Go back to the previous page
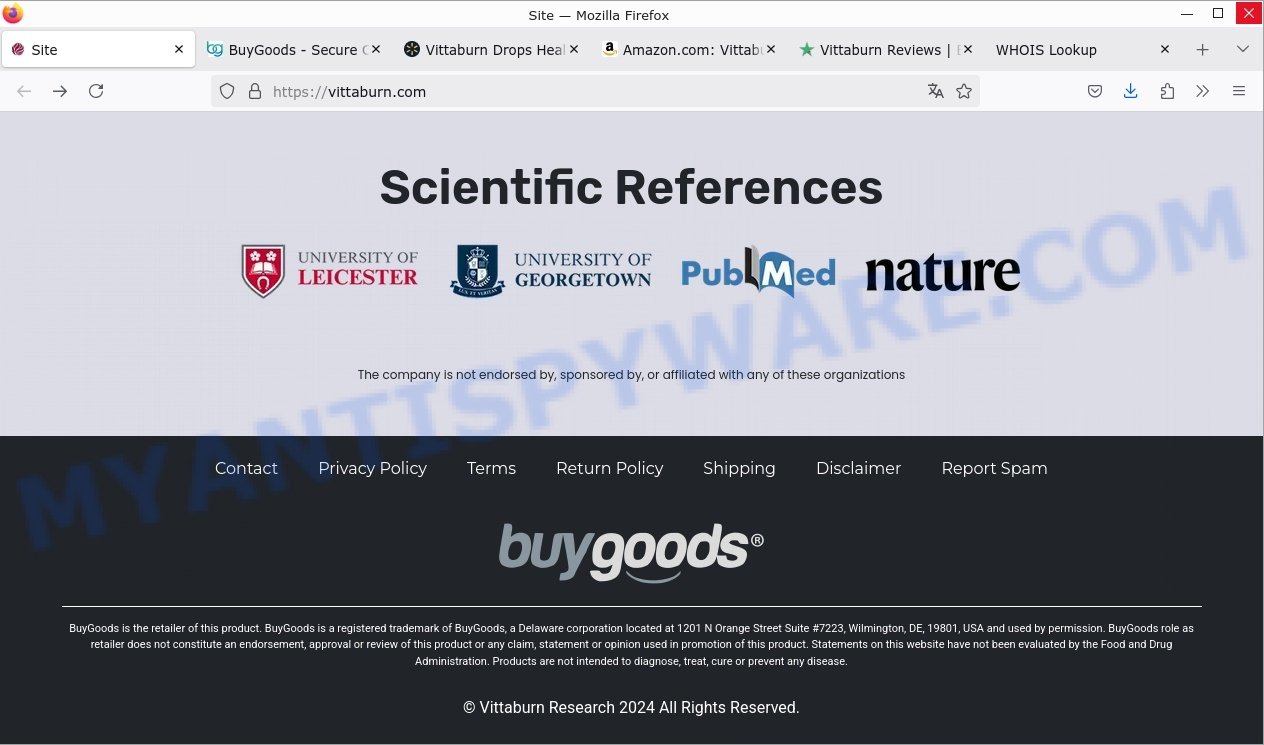Viewport: 1264px width, 745px height. (x=24, y=91)
